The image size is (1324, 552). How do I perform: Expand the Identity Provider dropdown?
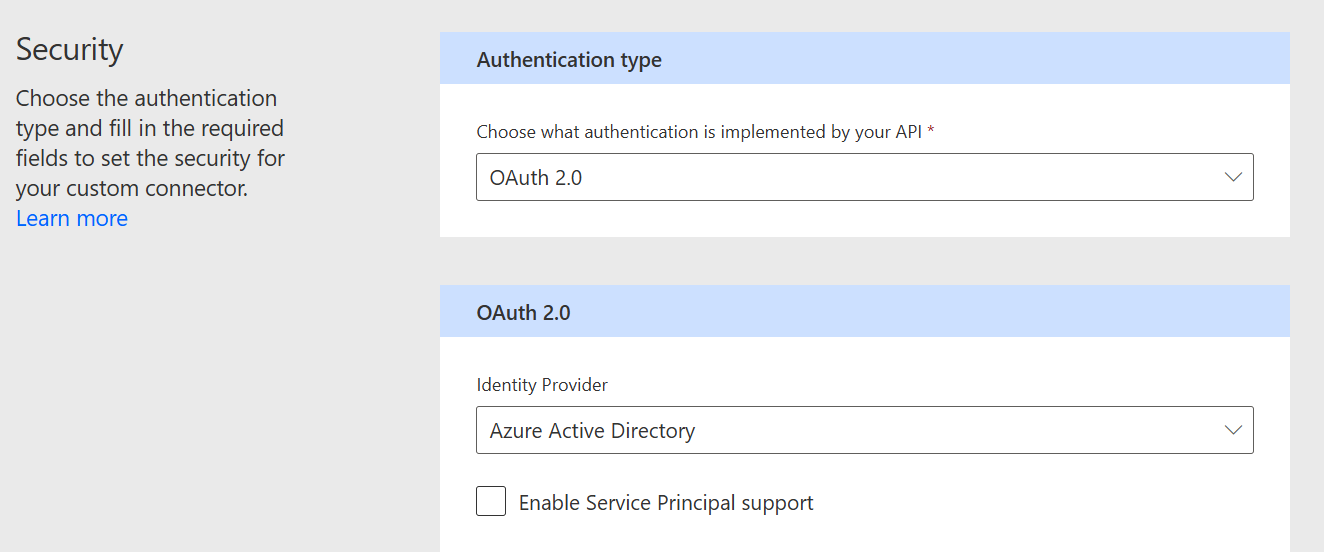pyautogui.click(x=864, y=430)
